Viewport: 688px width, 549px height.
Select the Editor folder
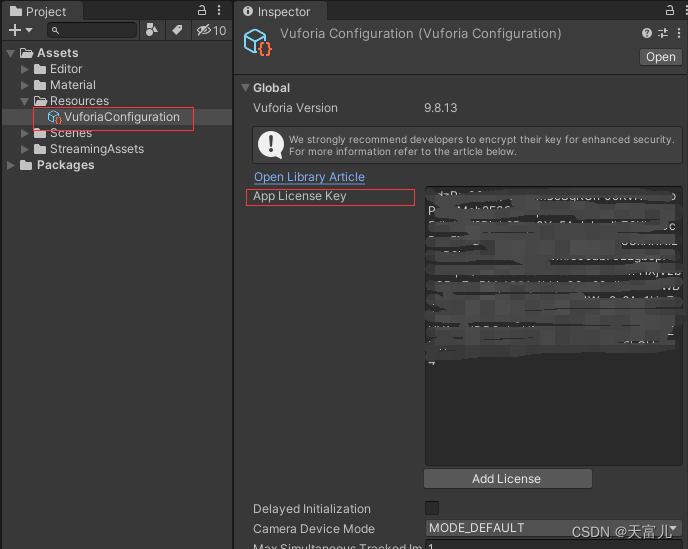(66, 69)
